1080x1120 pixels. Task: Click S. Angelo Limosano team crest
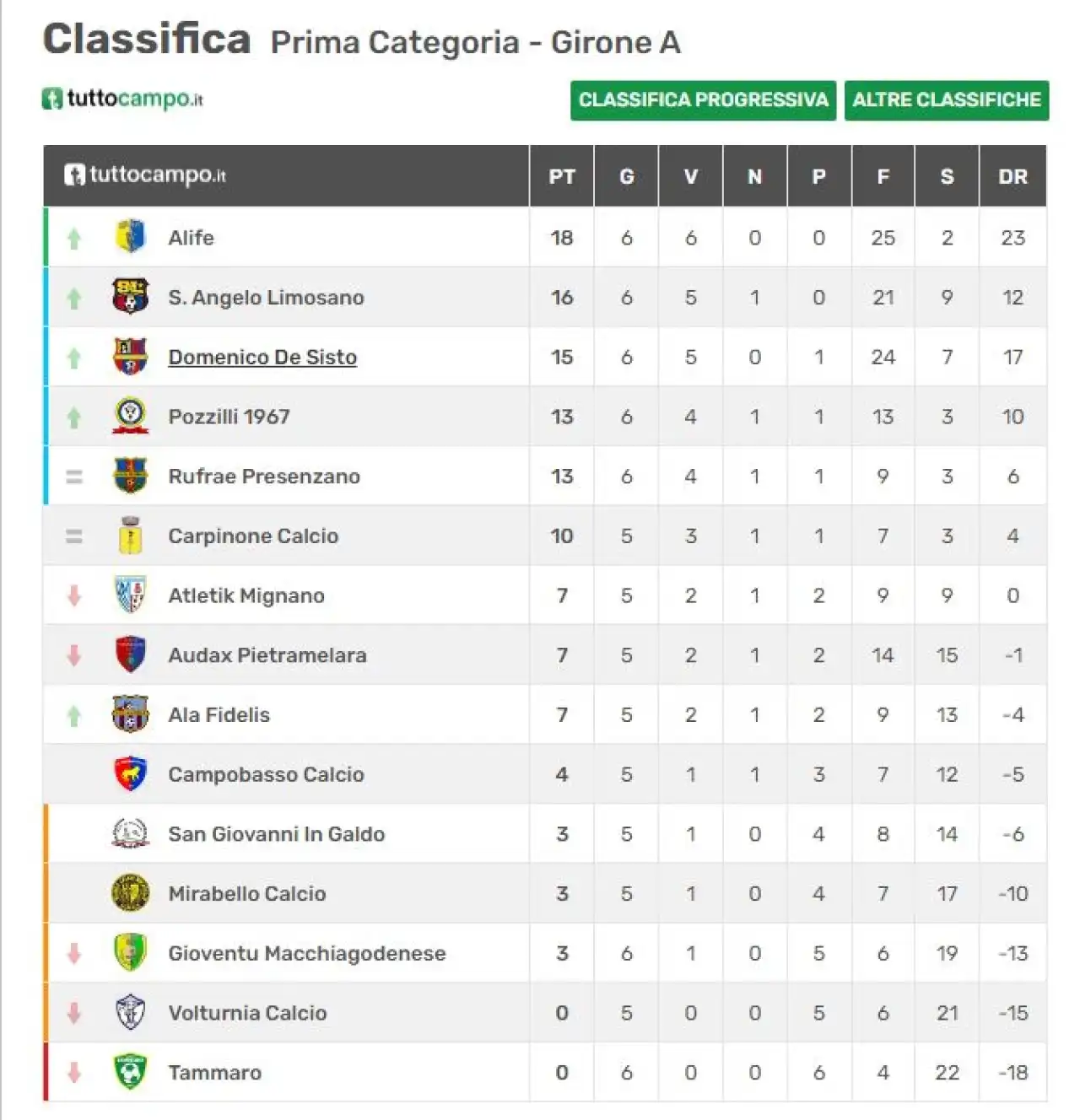pos(130,297)
